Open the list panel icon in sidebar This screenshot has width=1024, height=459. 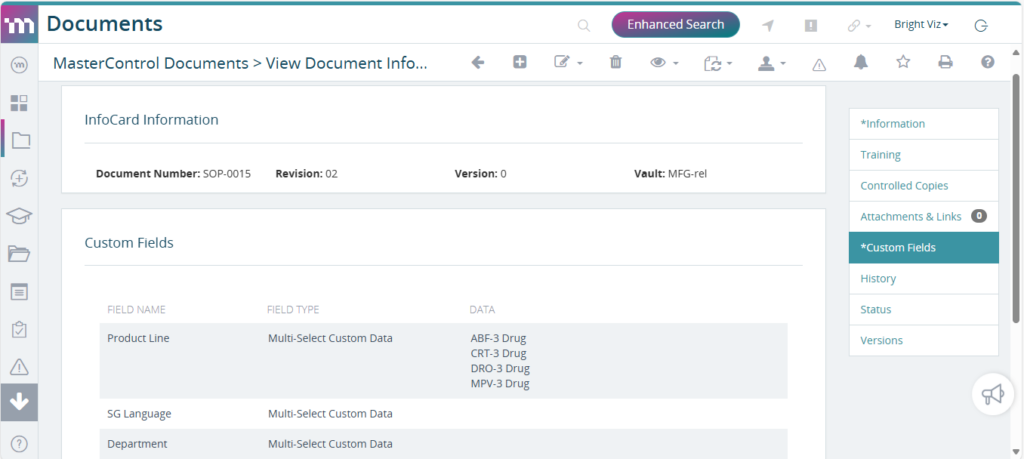click(20, 291)
